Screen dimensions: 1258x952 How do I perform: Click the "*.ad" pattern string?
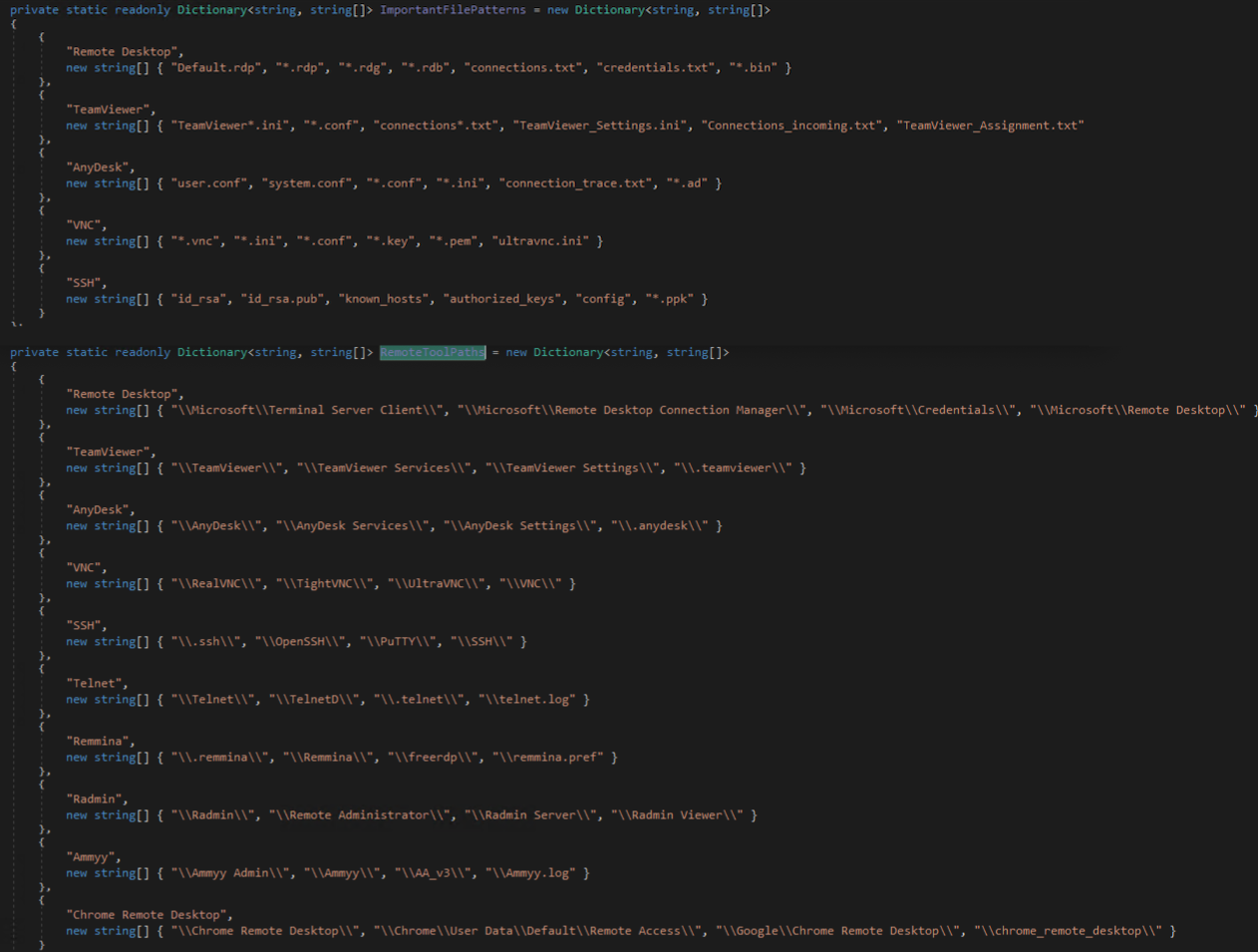pos(687,183)
